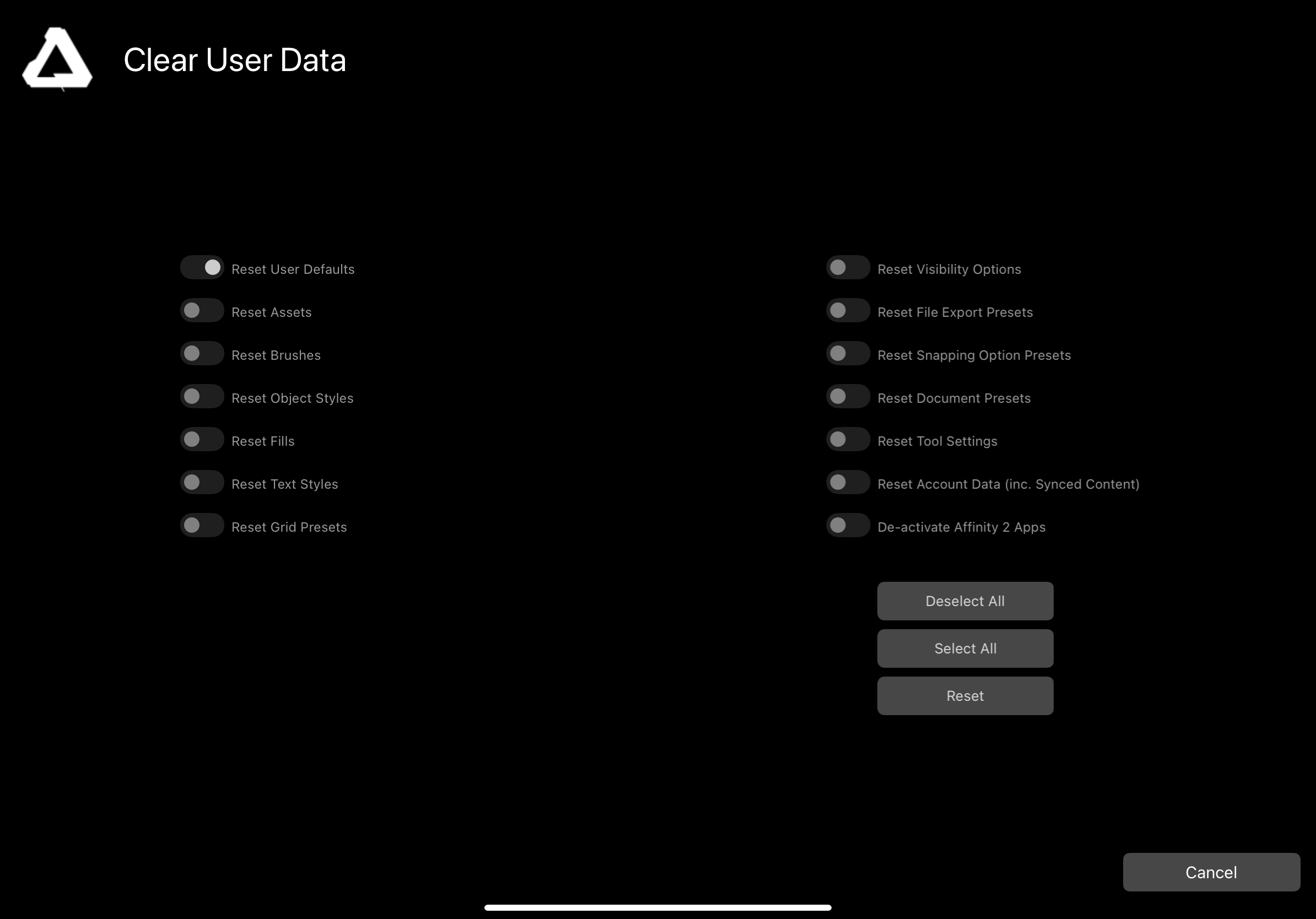Enable Reset Visibility Options switch
1316x919 pixels.
(x=848, y=268)
